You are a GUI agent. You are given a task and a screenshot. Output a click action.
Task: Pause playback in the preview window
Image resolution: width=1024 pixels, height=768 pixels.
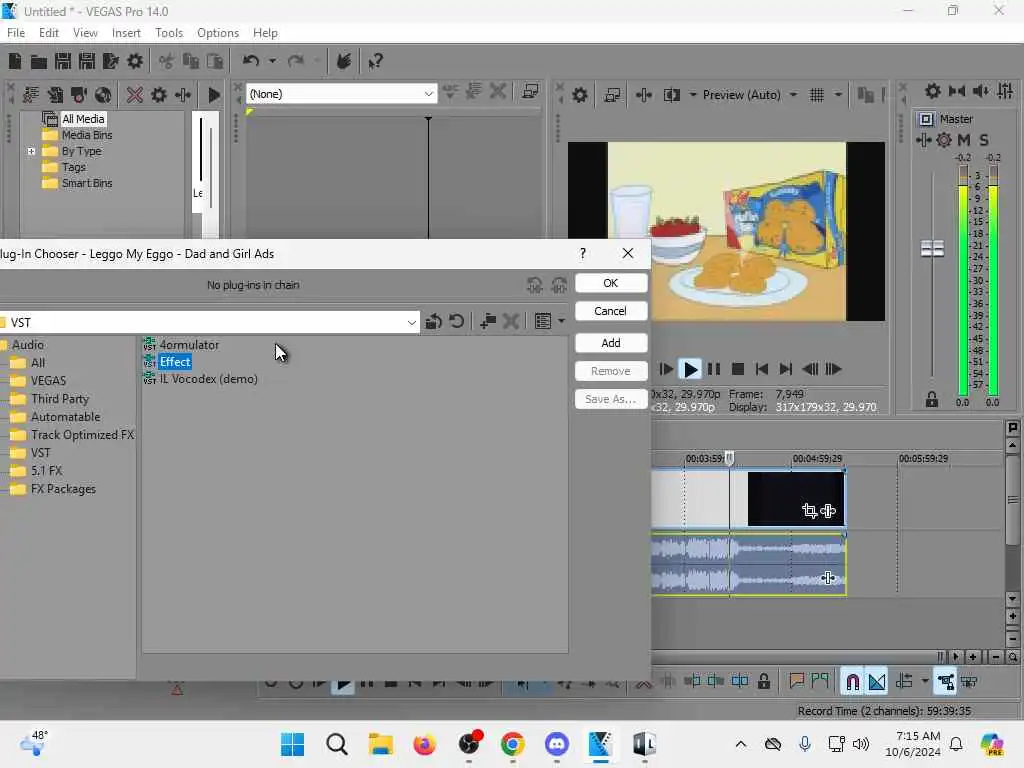coord(714,369)
